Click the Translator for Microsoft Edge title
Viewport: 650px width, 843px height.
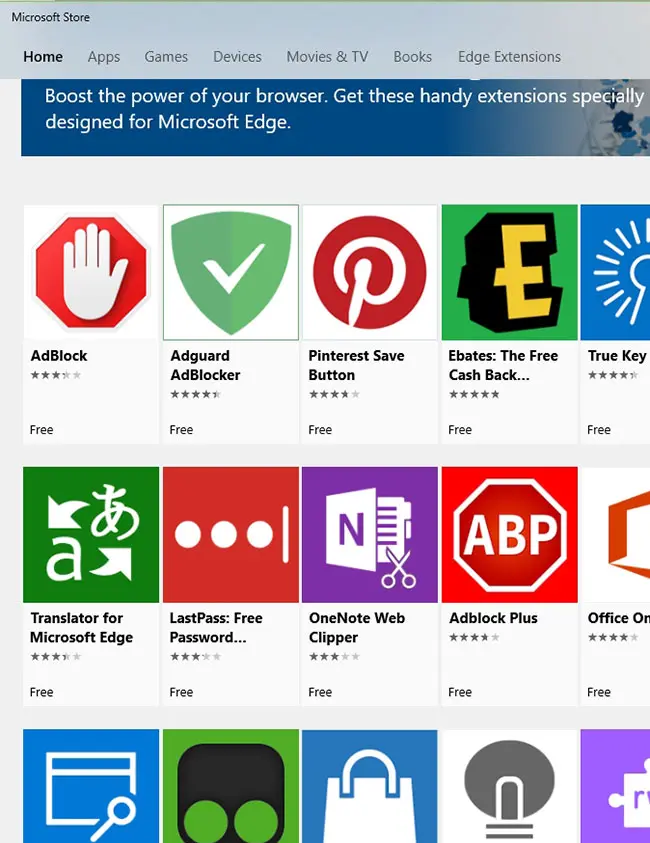(81, 628)
